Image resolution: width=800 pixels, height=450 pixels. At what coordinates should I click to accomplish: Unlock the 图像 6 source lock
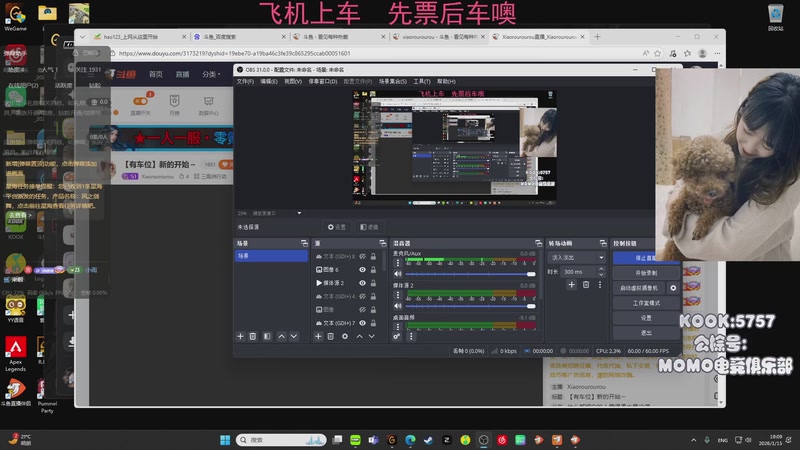(373, 269)
